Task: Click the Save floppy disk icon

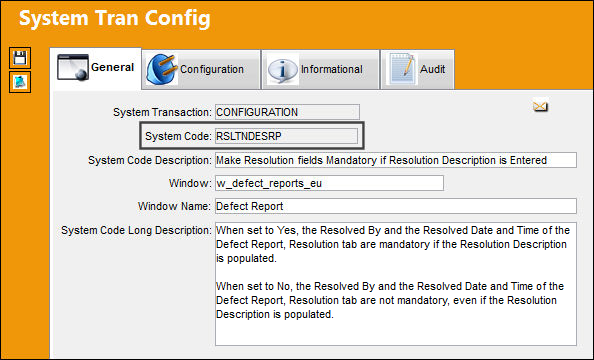Action: pos(20,58)
